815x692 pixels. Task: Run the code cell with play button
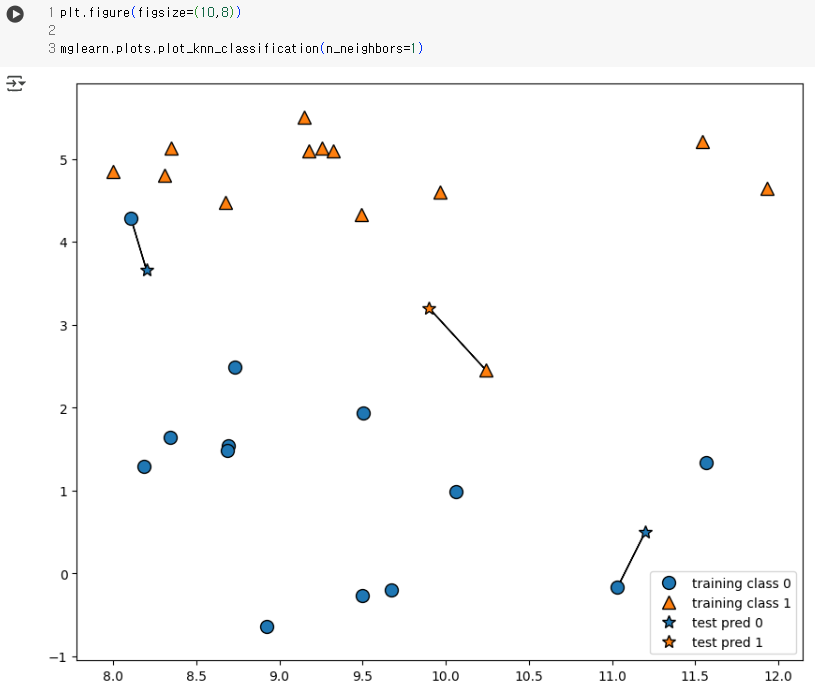(15, 14)
